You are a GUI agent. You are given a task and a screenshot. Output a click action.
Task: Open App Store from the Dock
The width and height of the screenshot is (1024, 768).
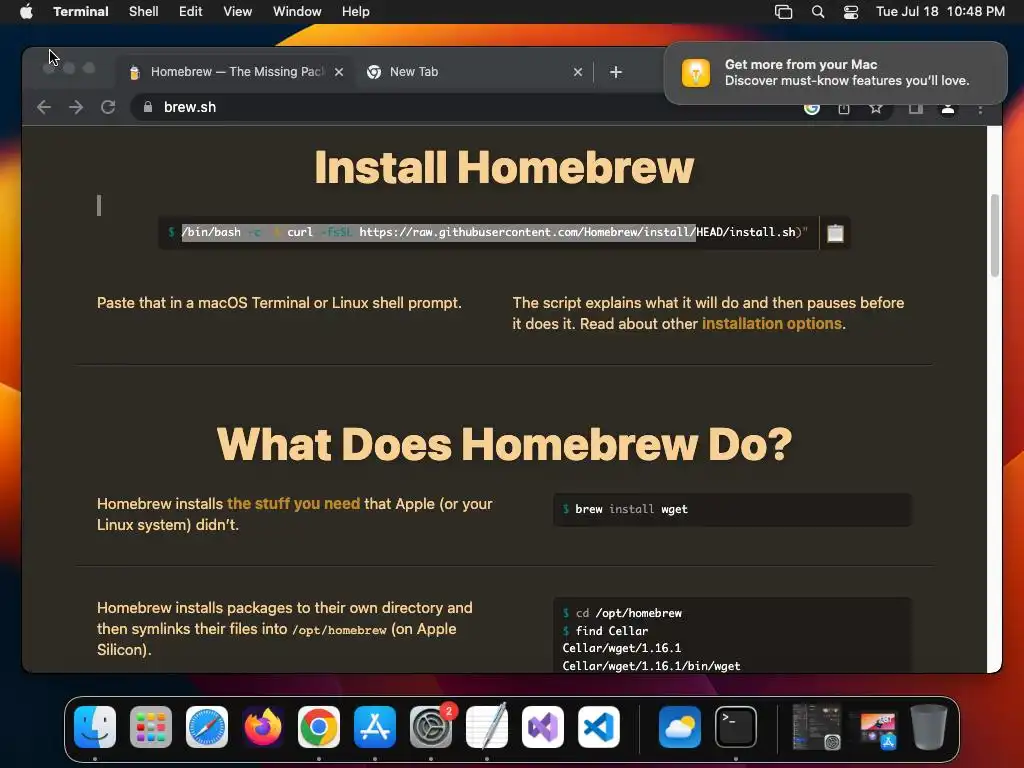[x=375, y=727]
